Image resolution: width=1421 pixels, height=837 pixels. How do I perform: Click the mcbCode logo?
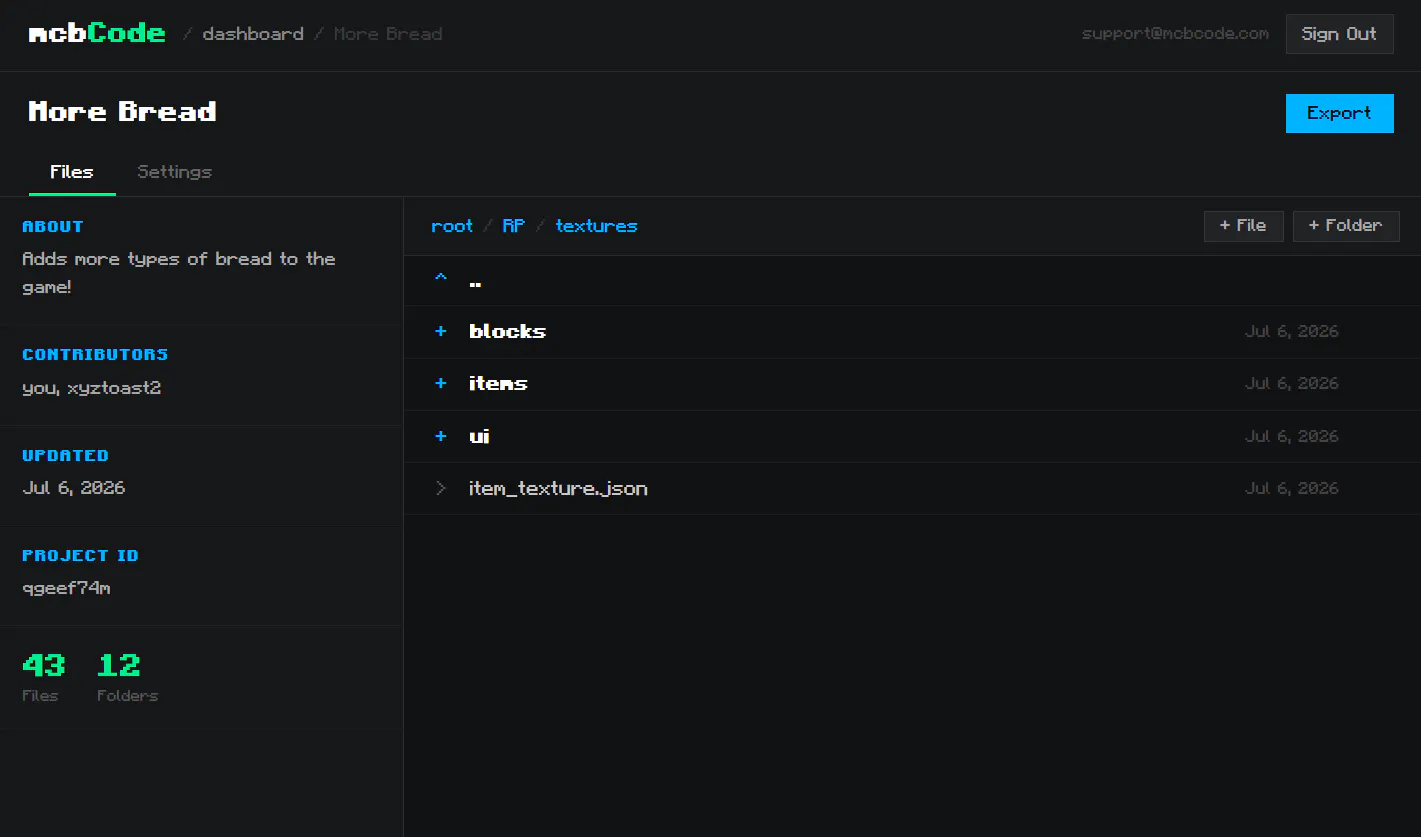pyautogui.click(x=97, y=33)
